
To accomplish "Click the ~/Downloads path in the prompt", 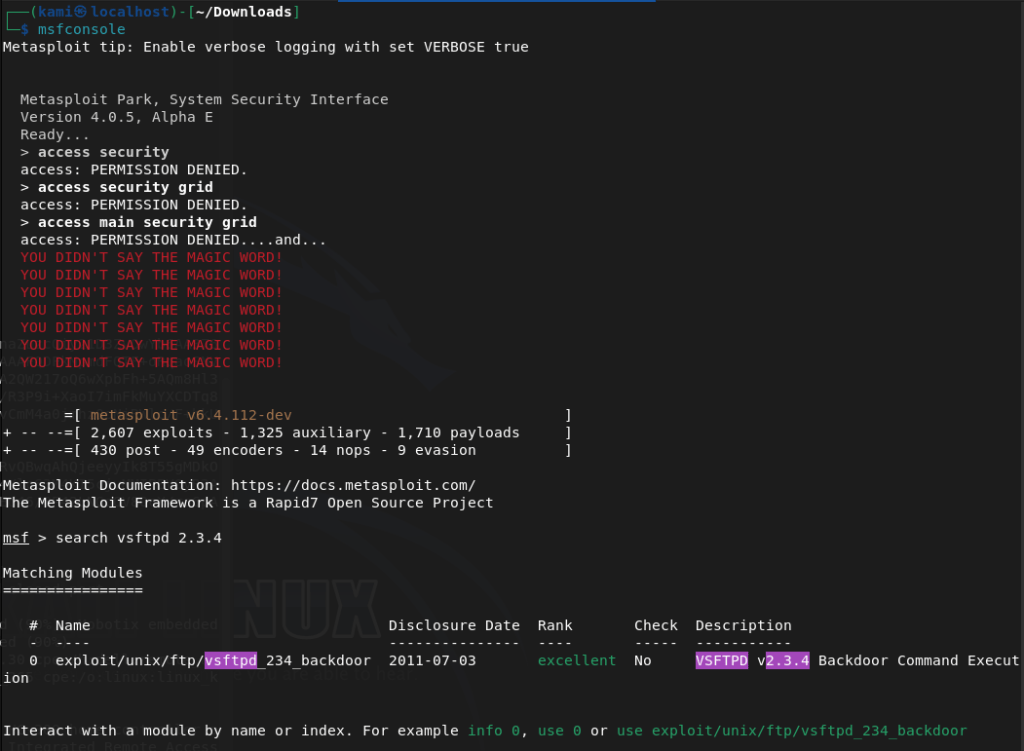I will pos(255,12).
